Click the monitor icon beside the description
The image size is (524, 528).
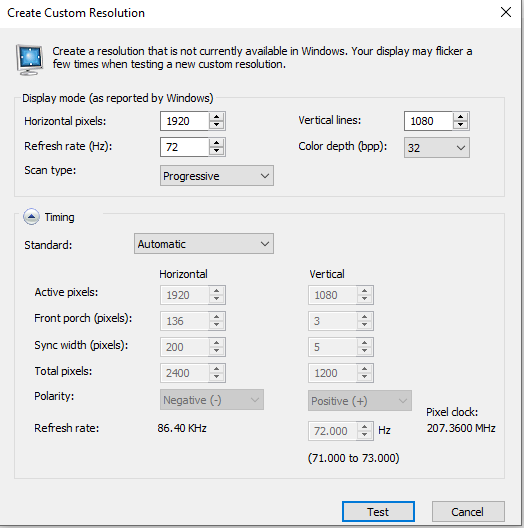(x=30, y=60)
